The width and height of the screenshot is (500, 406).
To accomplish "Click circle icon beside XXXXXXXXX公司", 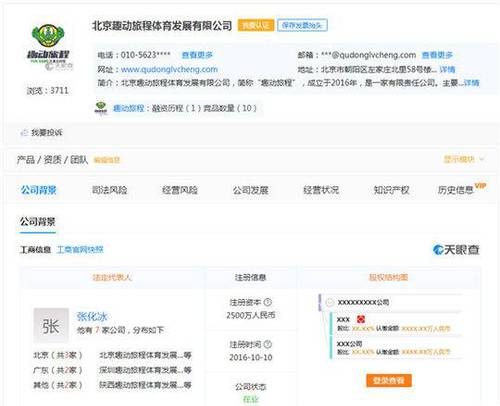I will pos(330,302).
